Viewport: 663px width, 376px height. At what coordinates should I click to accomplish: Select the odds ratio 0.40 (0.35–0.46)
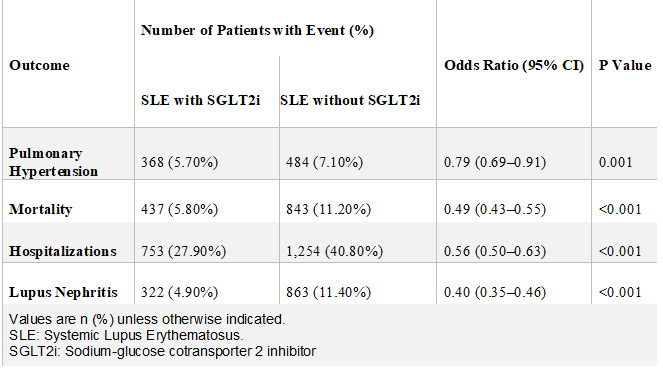(495, 292)
